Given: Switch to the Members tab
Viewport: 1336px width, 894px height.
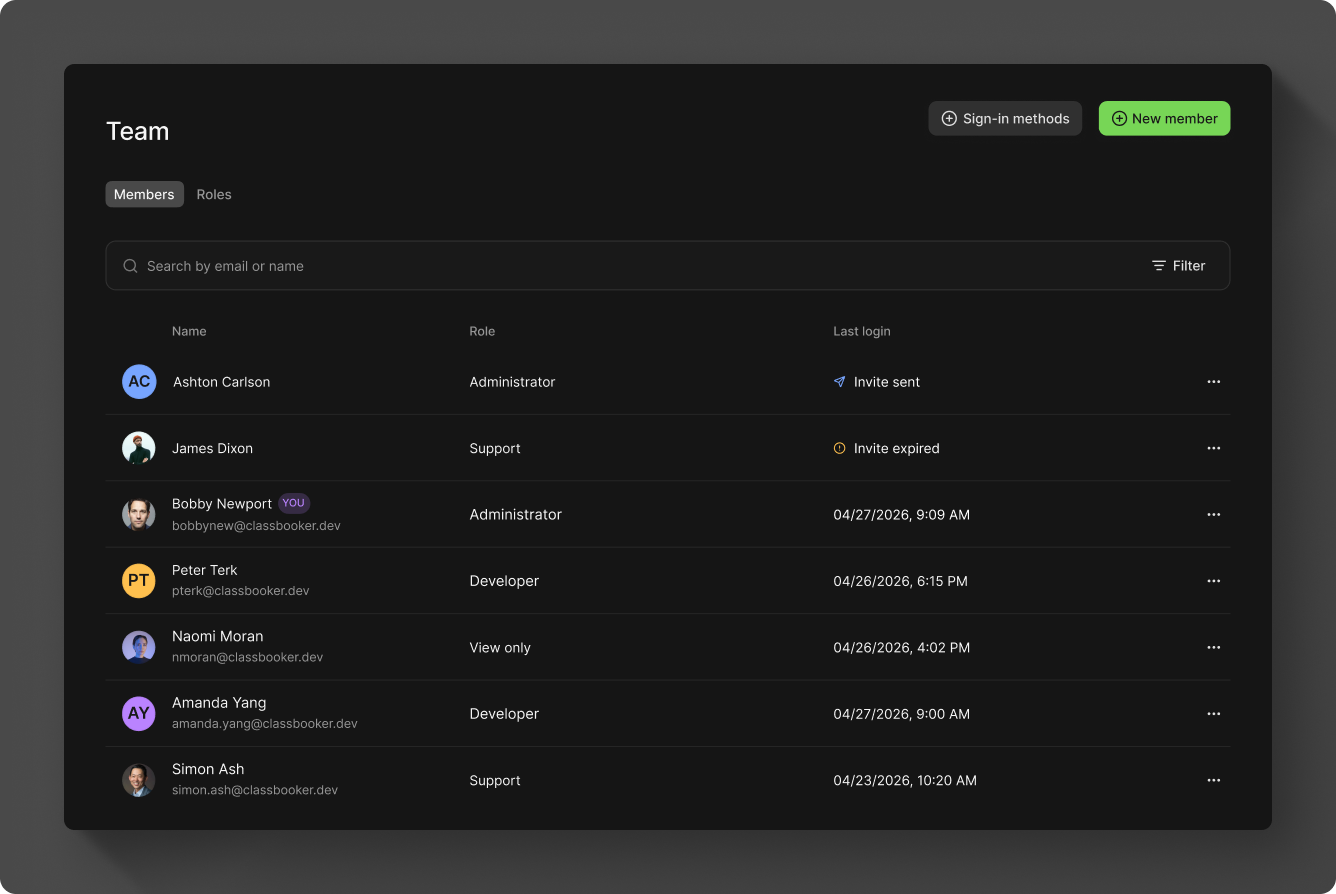Looking at the screenshot, I should pyautogui.click(x=144, y=194).
